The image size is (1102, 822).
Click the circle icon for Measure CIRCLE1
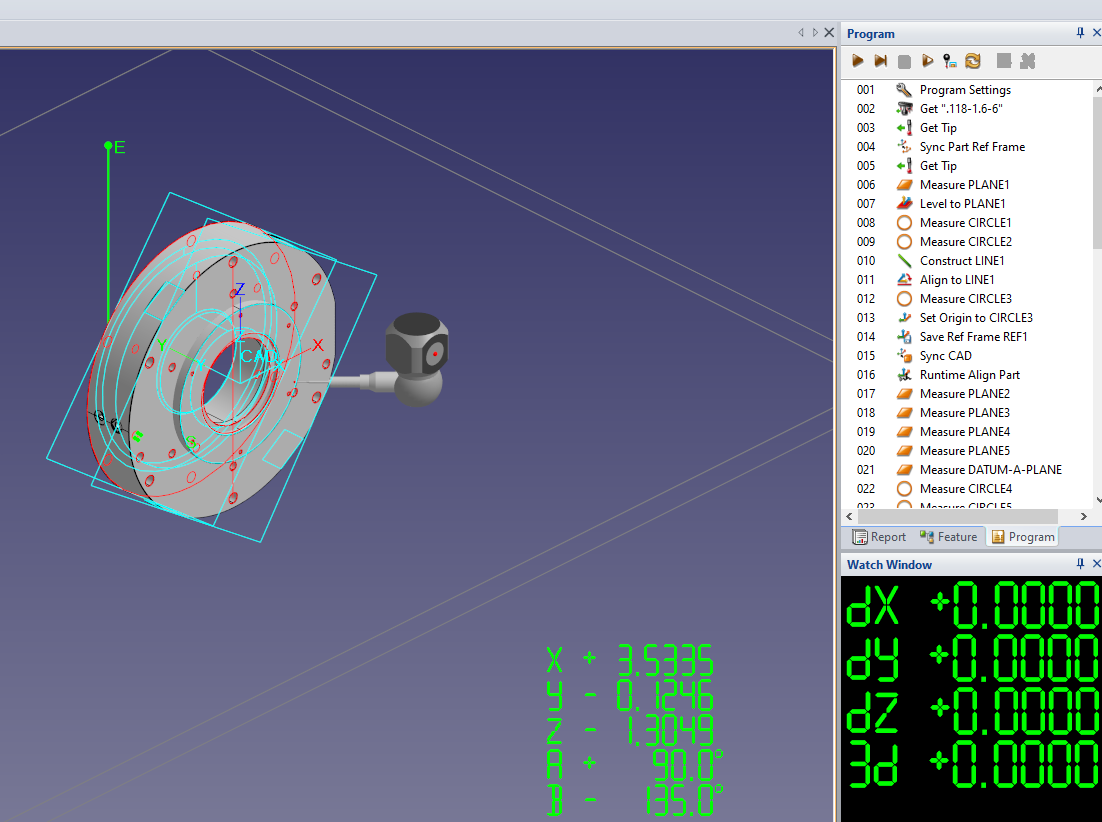point(904,223)
